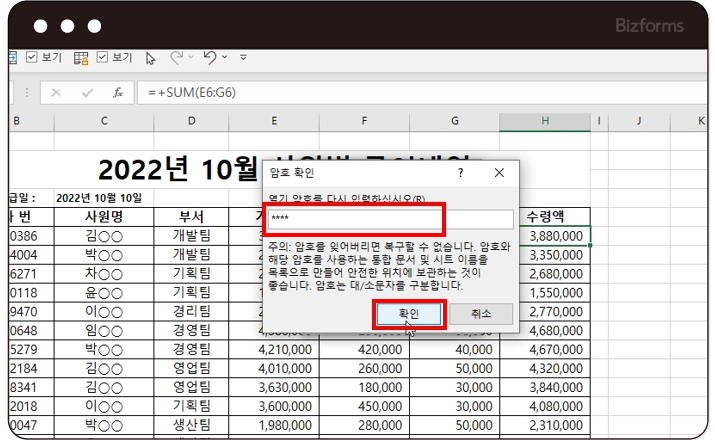Toggle the second 보기 checkbox
715x440 pixels.
point(103,58)
